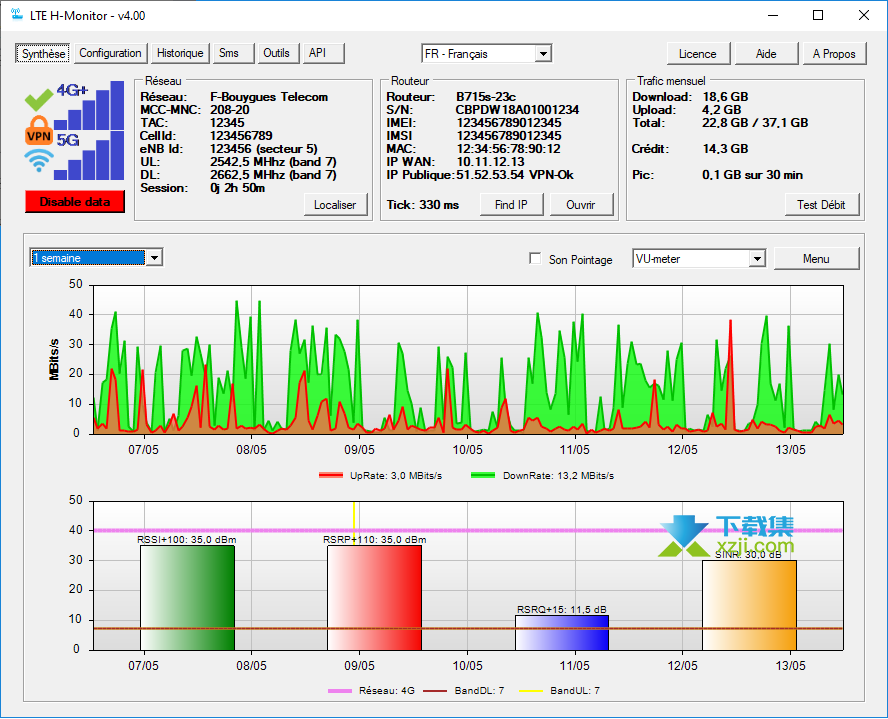Image resolution: width=888 pixels, height=719 pixels.
Task: Click the Upload value 4,2 GB
Action: click(722, 110)
